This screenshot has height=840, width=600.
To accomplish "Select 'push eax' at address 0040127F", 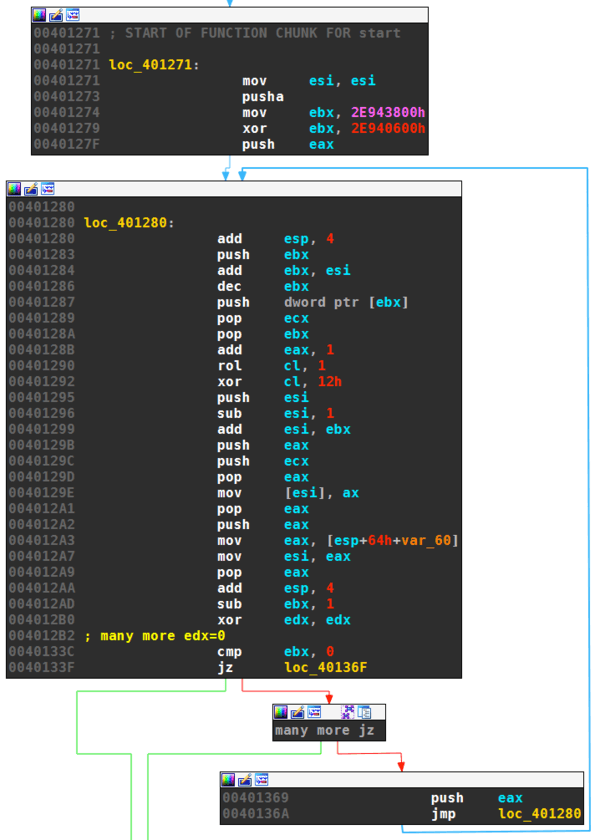I will (x=288, y=145).
